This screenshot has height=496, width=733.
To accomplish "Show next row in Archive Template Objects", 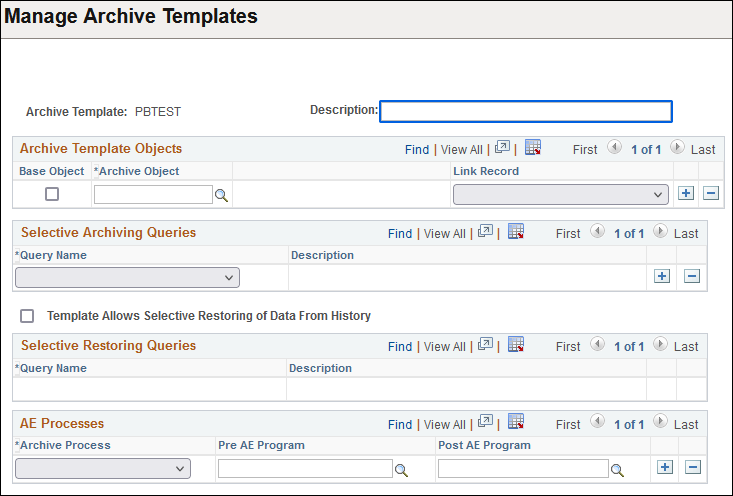I will (x=677, y=147).
